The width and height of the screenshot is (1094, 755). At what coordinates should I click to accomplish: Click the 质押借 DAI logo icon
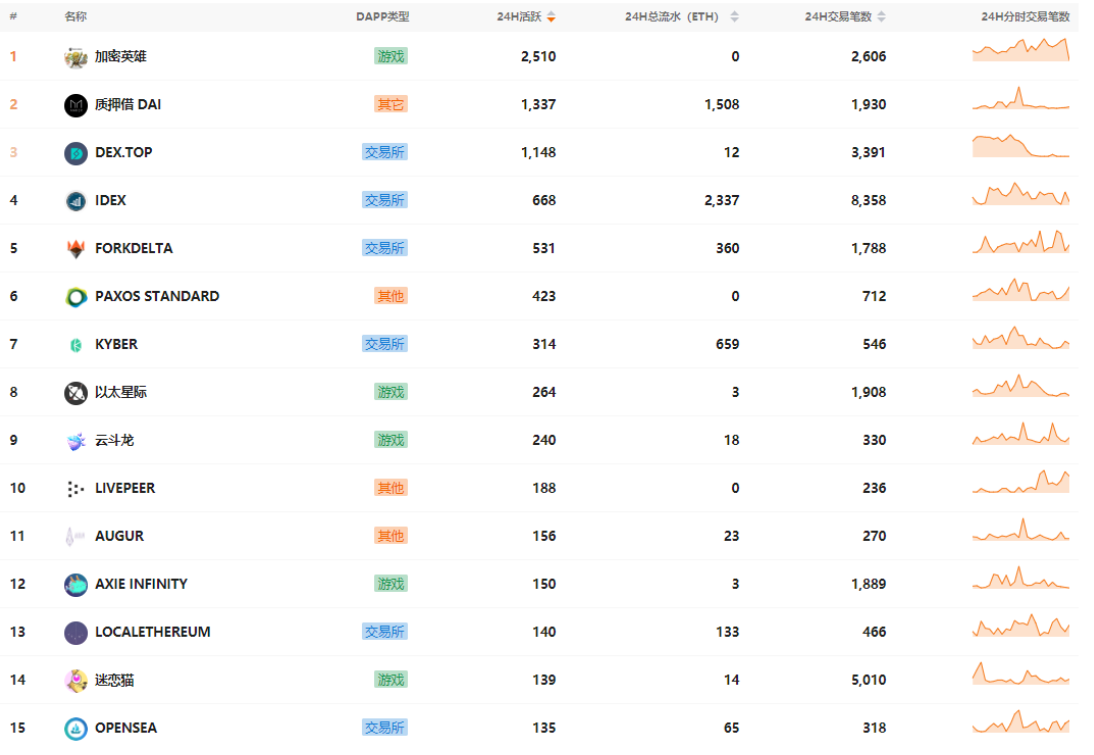75,105
